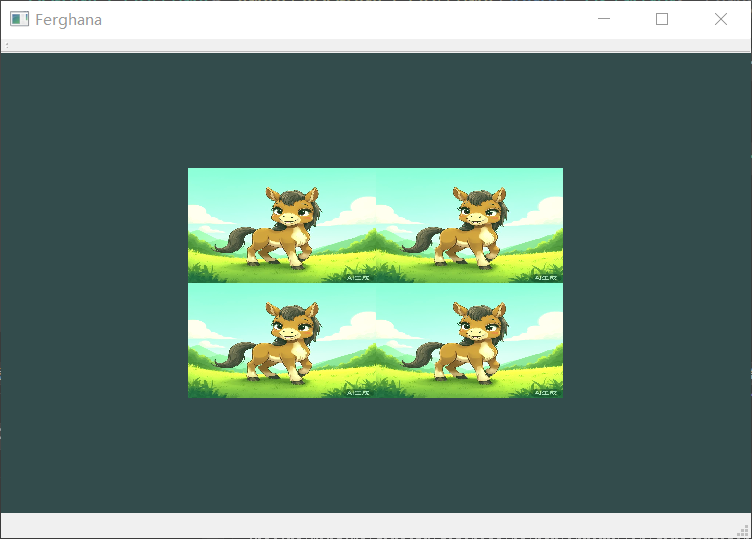Click the "Ferghana" window title text
The width and height of the screenshot is (752, 539).
coord(69,20)
